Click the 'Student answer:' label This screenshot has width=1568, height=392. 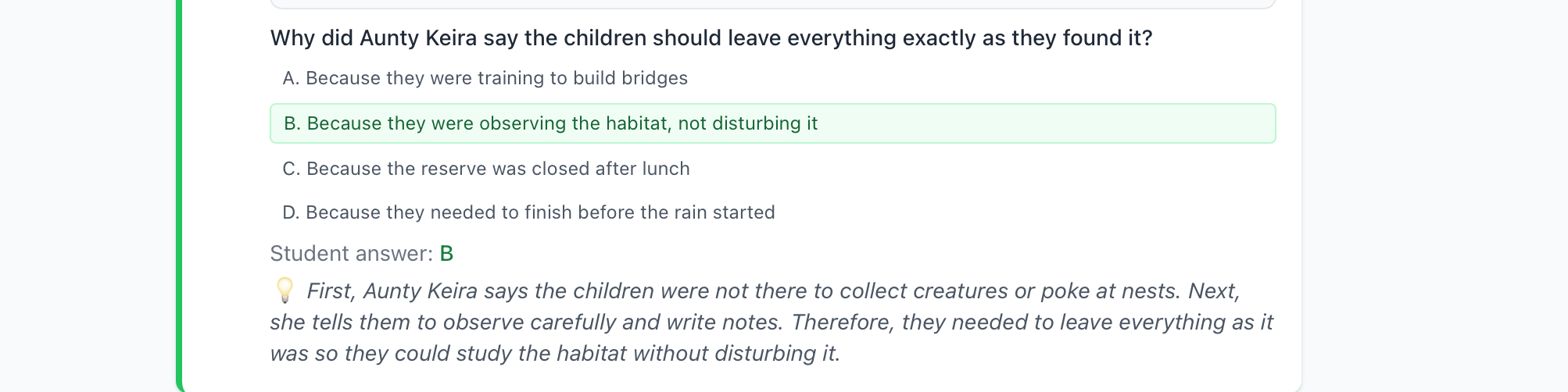[x=351, y=254]
